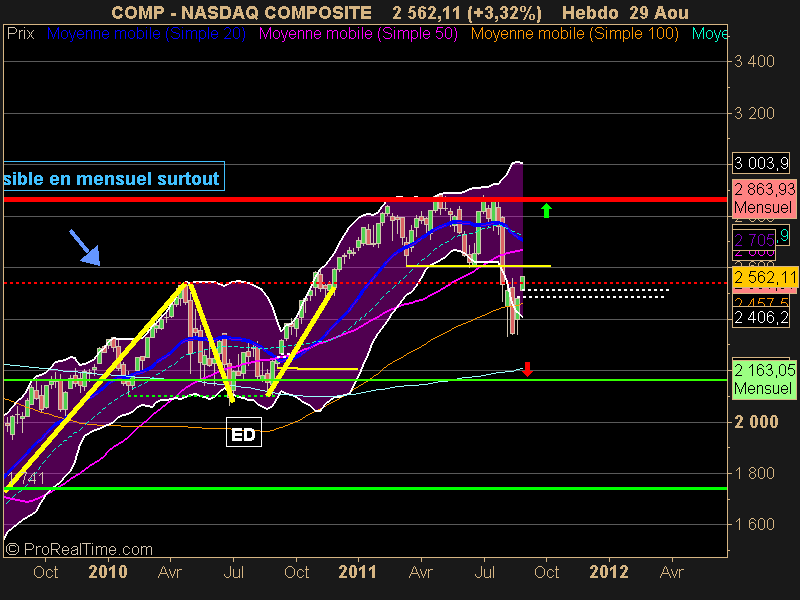Image resolution: width=800 pixels, height=600 pixels.
Task: Click the Jul label between 2010 and 2011
Action: [x=233, y=572]
